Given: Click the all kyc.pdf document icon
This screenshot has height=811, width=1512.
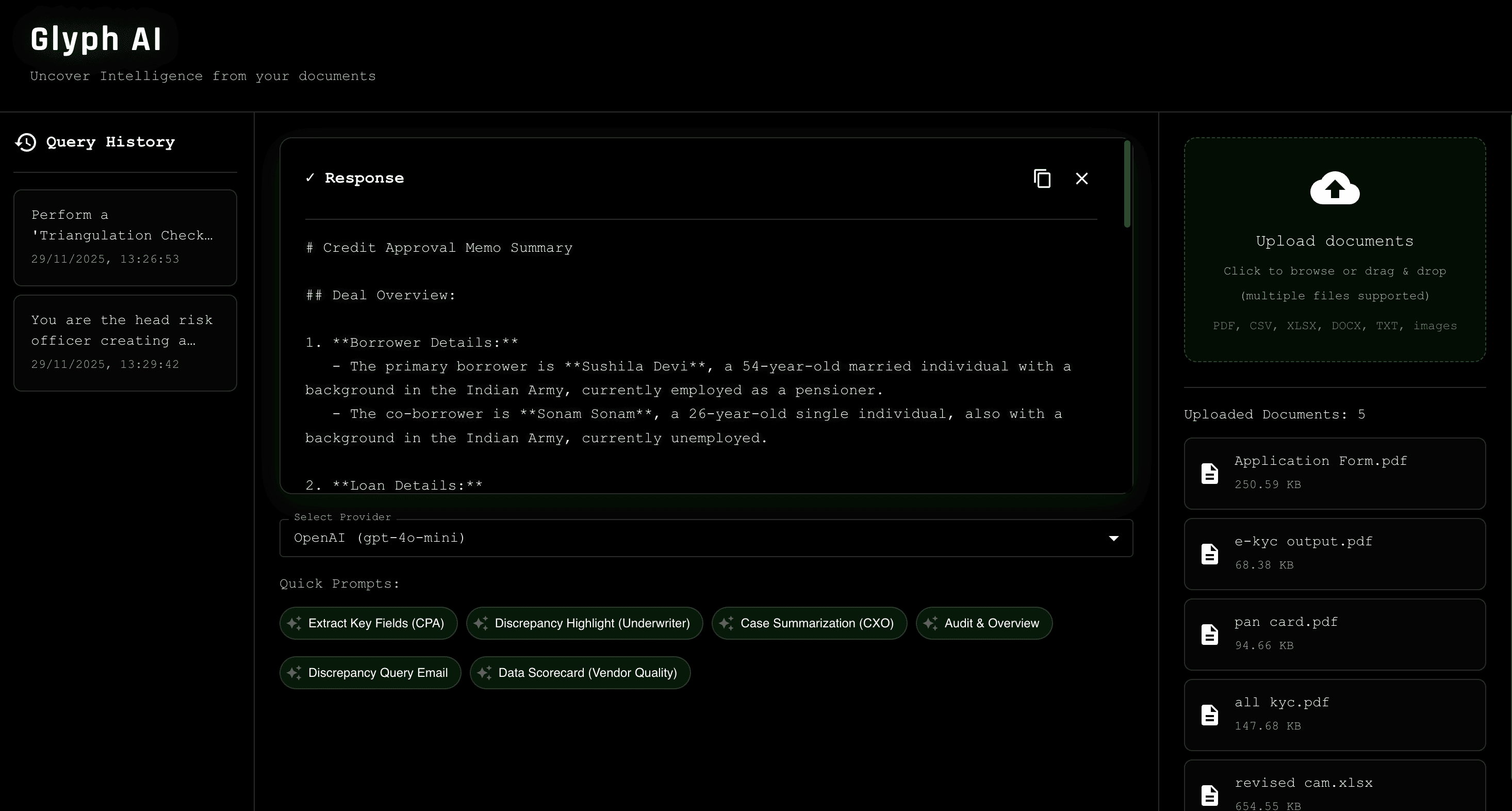Looking at the screenshot, I should (x=1209, y=715).
